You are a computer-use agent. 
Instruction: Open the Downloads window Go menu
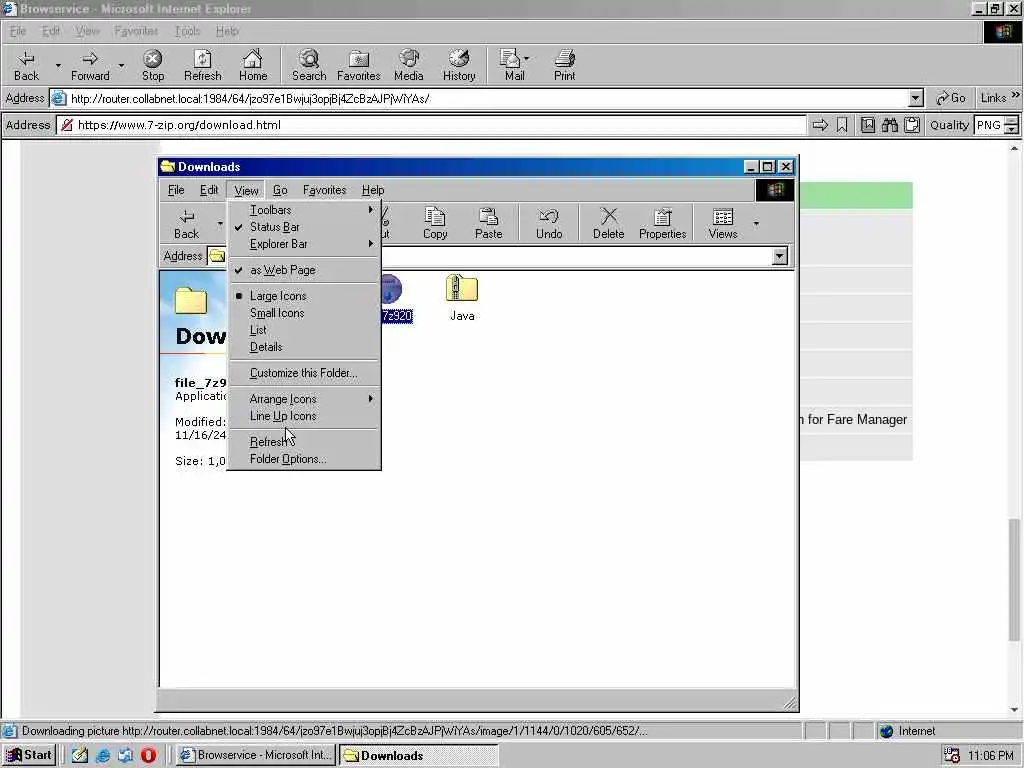click(x=280, y=190)
